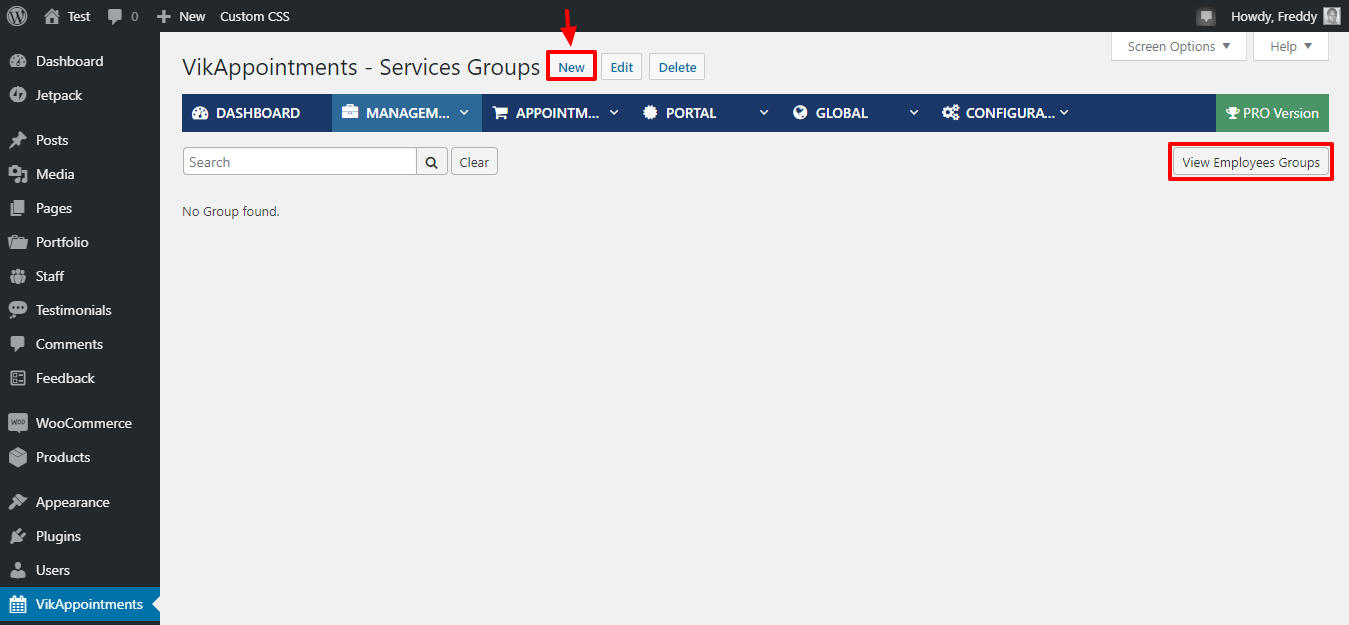
Task: Open the PORTAL menu label
Action: click(x=691, y=113)
